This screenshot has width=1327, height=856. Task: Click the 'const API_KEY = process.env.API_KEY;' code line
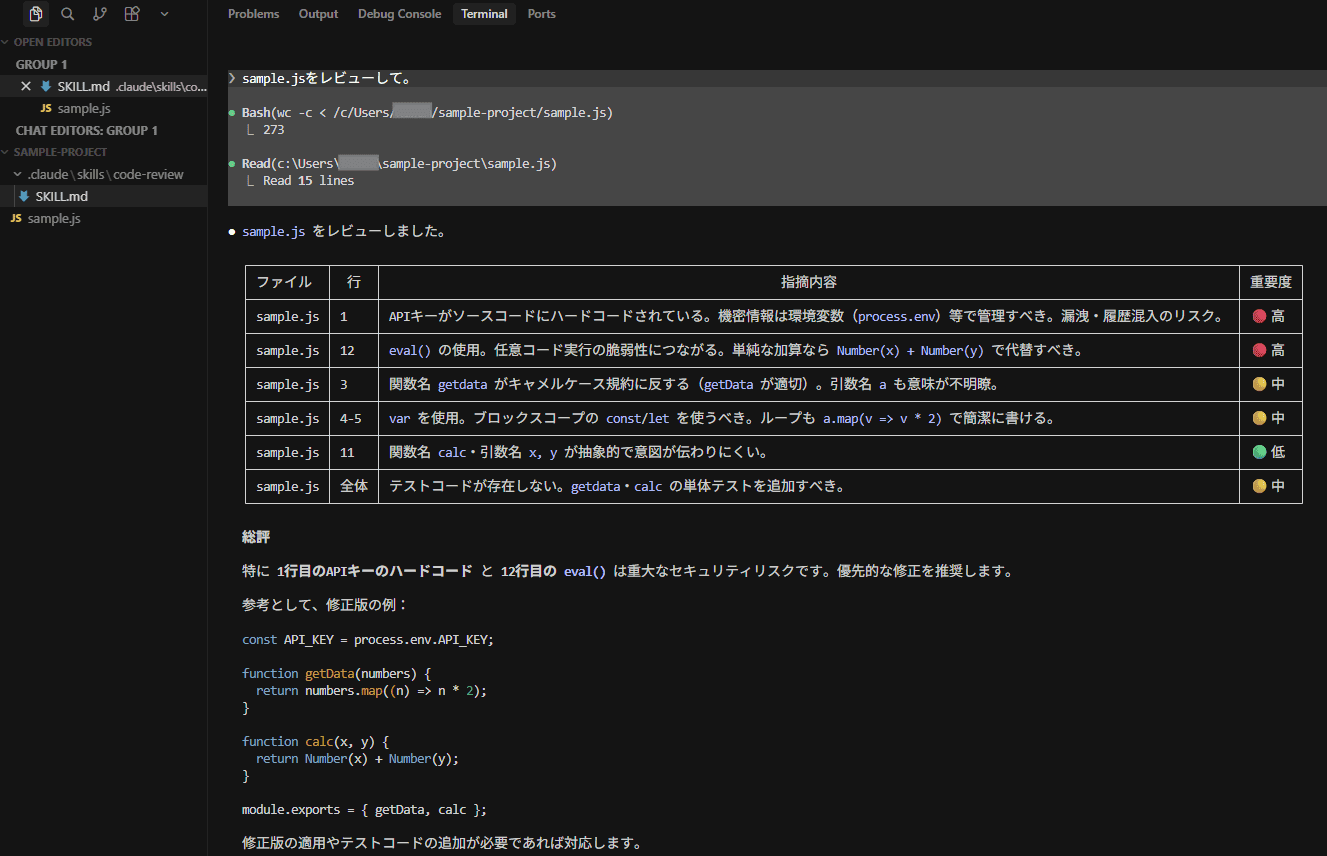[368, 639]
